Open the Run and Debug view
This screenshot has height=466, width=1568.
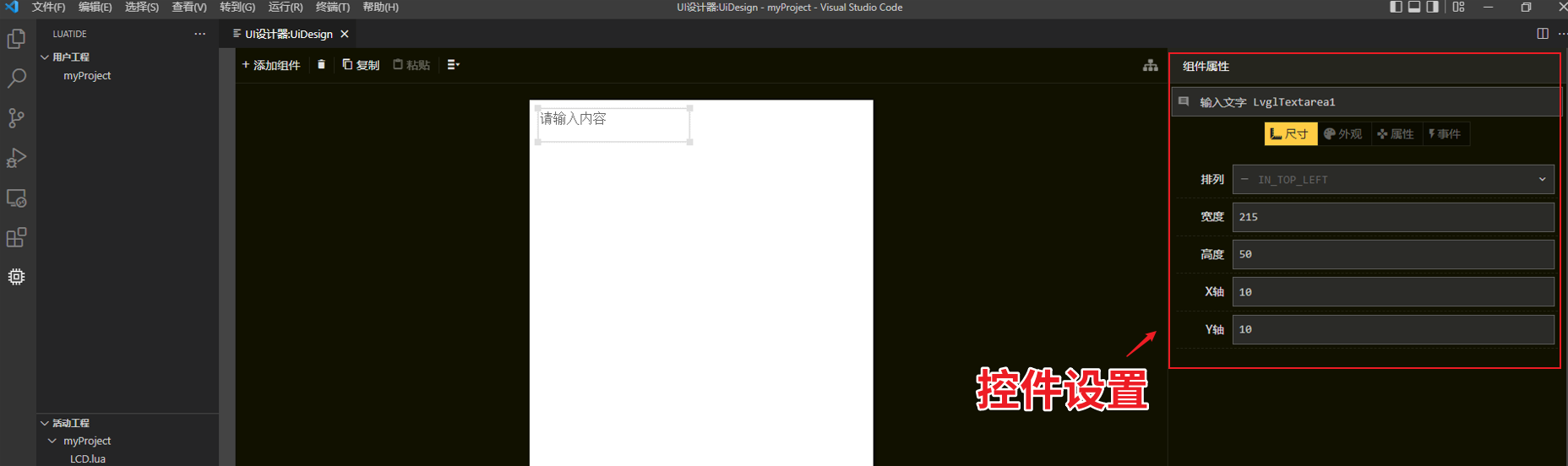(16, 158)
